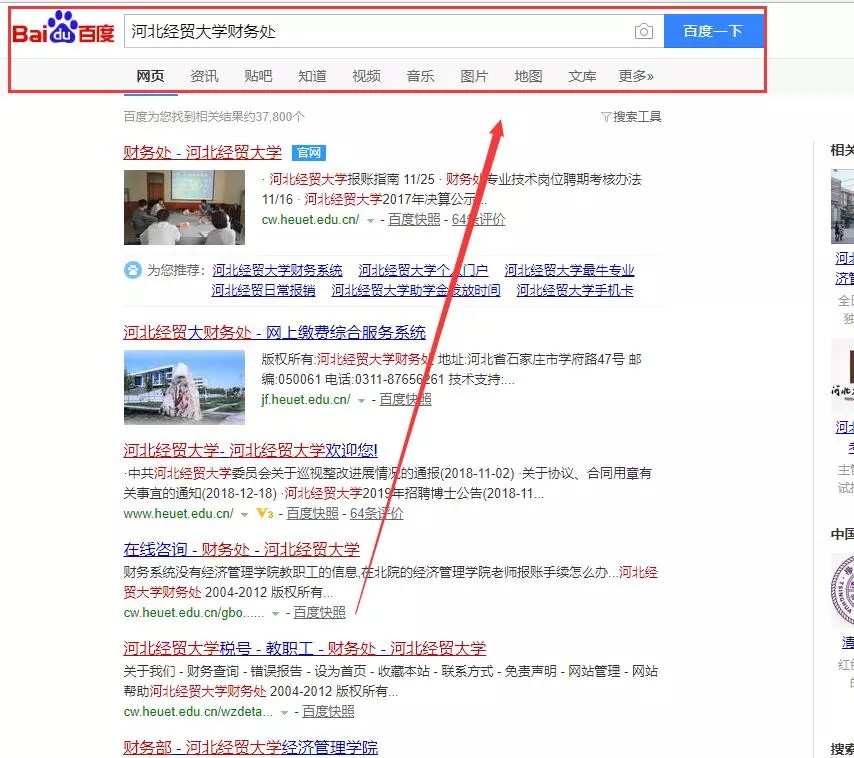Click the V3 credibility badge
The image size is (854, 758).
pos(265,513)
